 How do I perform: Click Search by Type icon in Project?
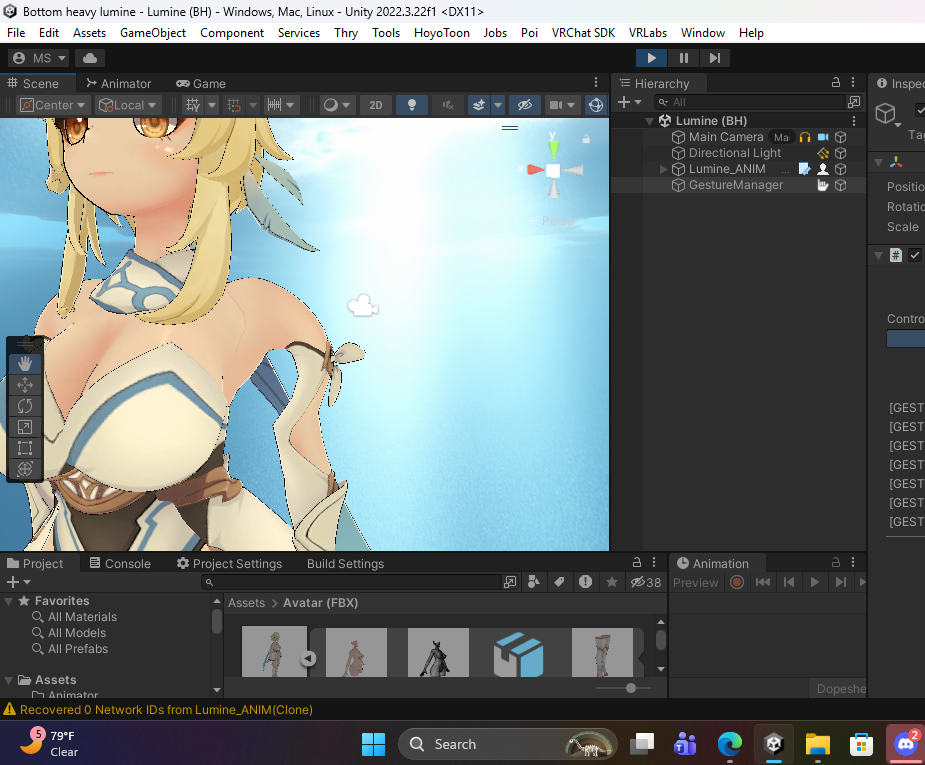tap(533, 582)
